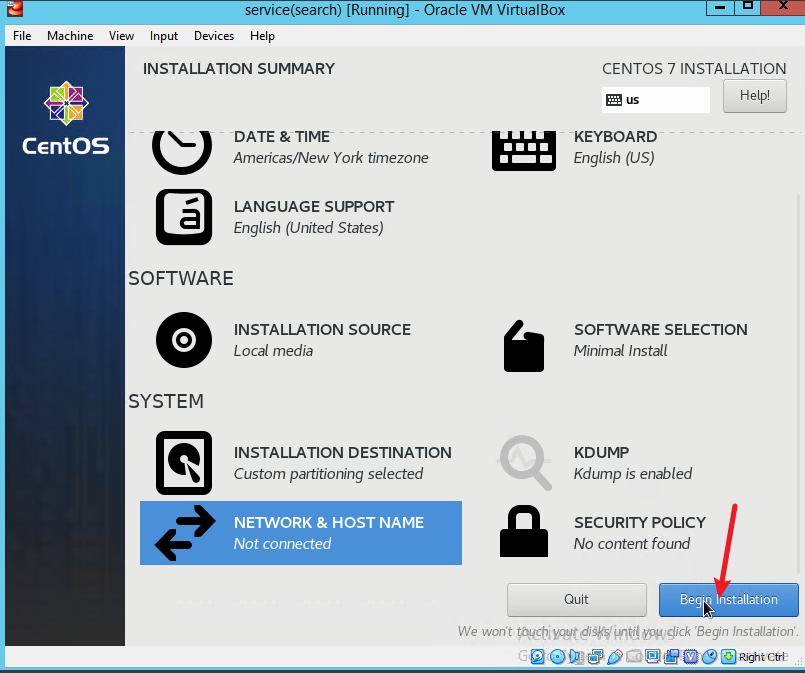The height and width of the screenshot is (673, 805).
Task: Click VirtualBox audio status icon
Action: point(576,656)
